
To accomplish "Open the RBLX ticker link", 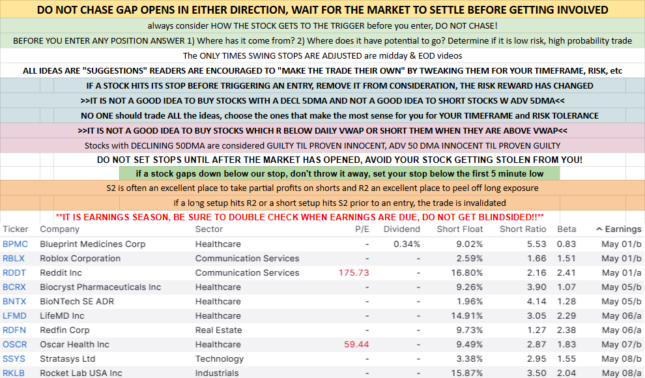I will (x=14, y=258).
